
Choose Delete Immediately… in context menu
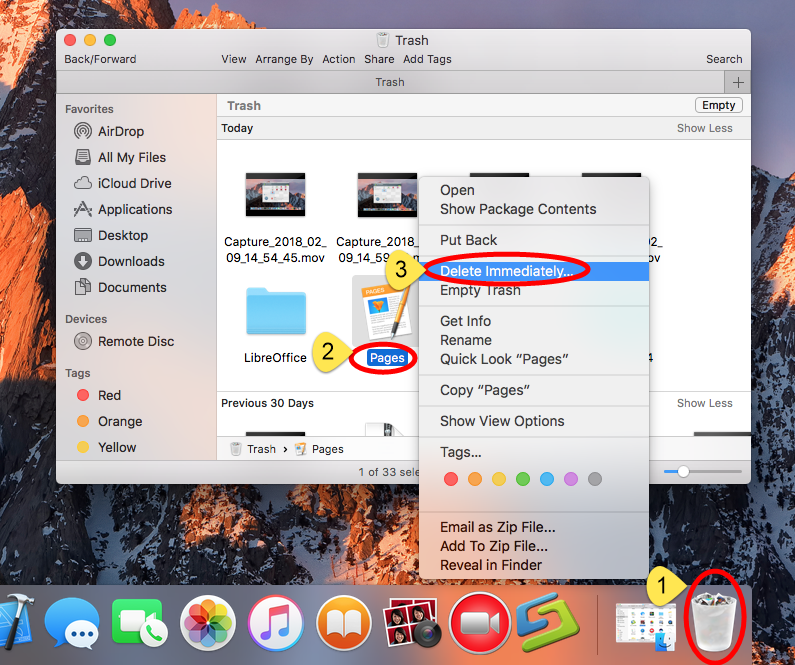coord(534,271)
